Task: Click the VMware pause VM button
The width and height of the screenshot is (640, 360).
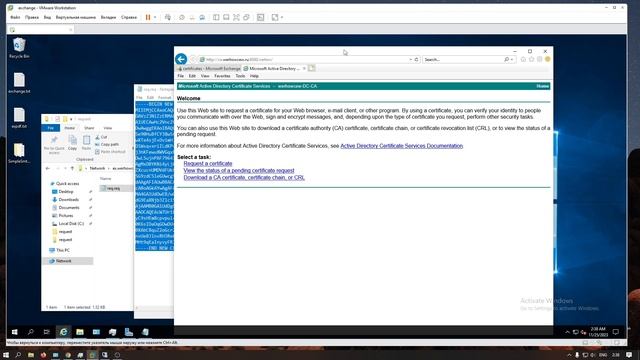Action: pyautogui.click(x=148, y=17)
